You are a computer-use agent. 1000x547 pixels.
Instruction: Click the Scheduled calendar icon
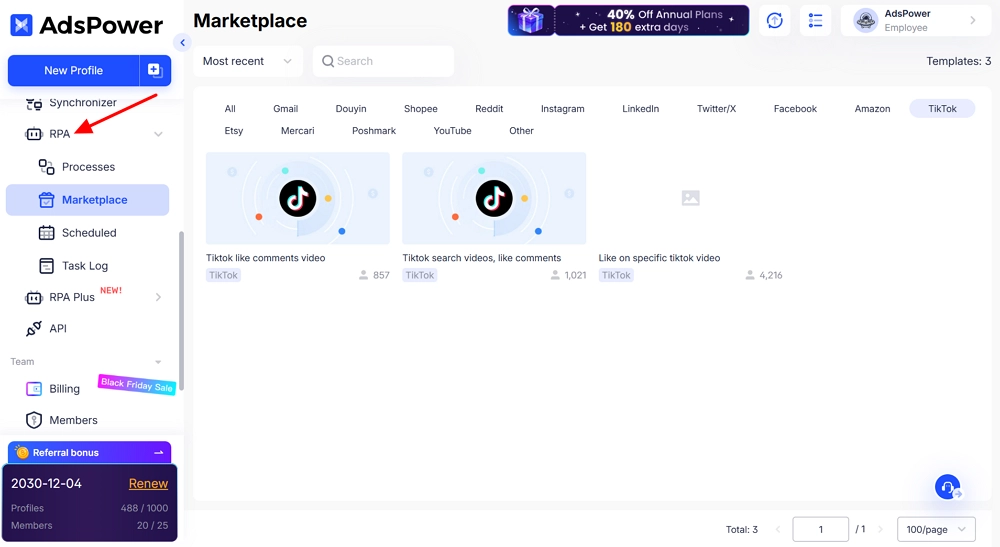tap(47, 233)
